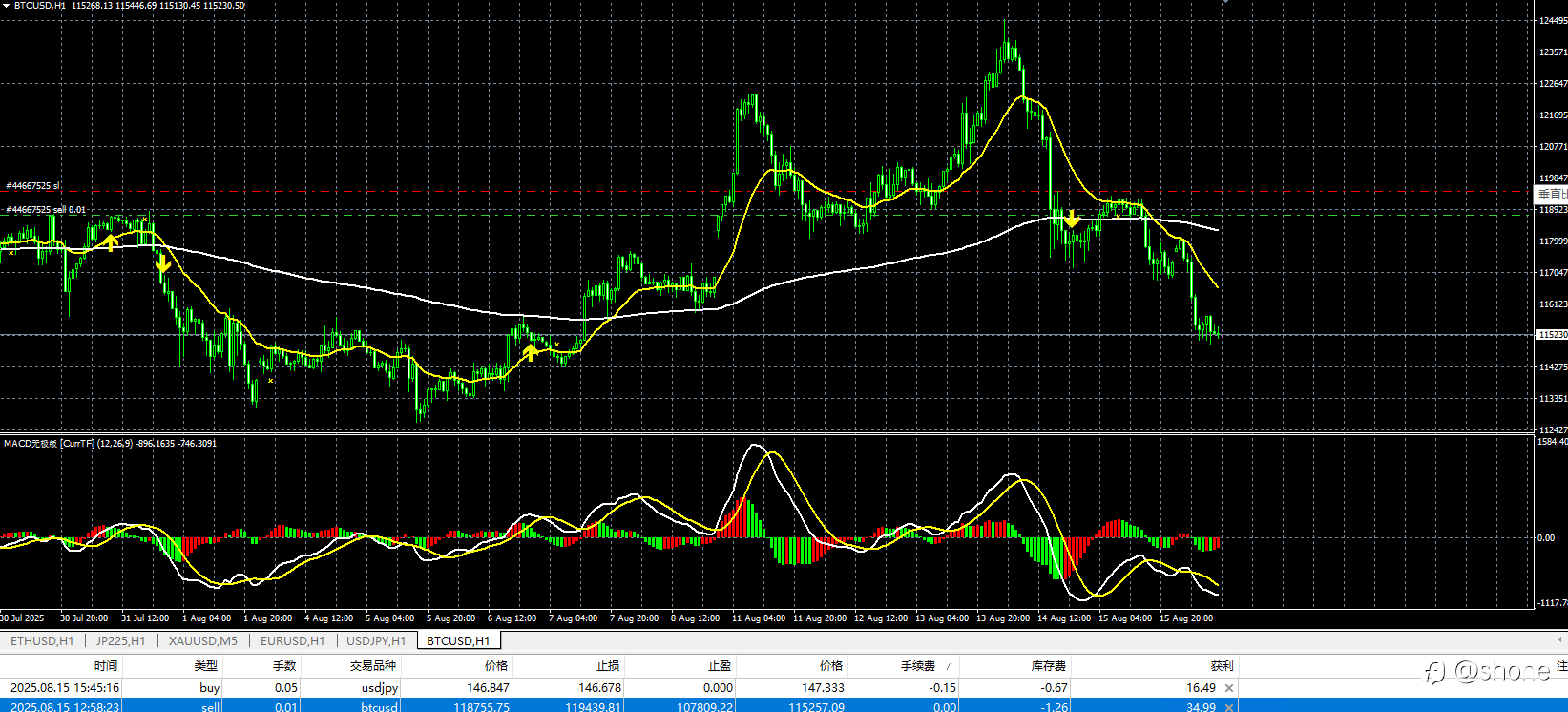Click the sell type cell in the highlighted row
This screenshot has height=712, width=1568.
click(x=211, y=707)
